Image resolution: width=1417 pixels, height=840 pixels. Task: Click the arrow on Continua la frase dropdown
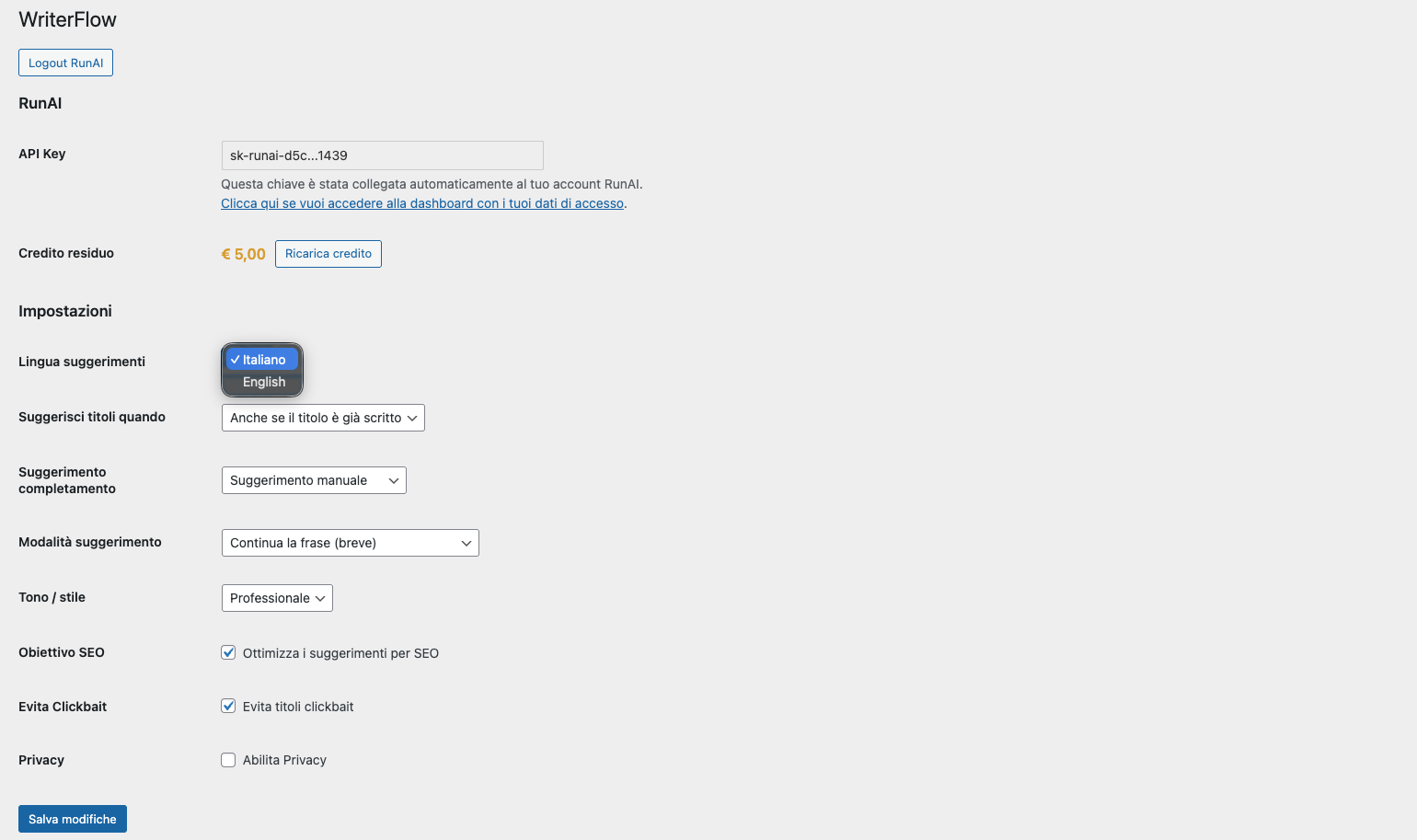click(467, 543)
